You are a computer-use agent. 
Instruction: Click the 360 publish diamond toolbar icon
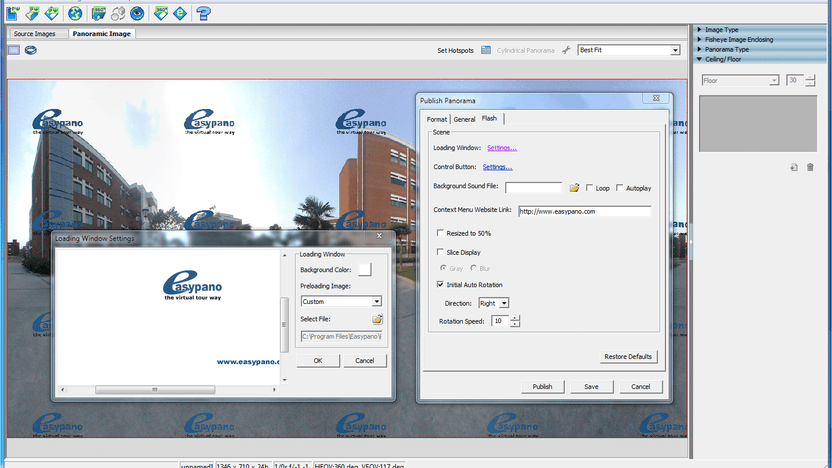coord(161,13)
